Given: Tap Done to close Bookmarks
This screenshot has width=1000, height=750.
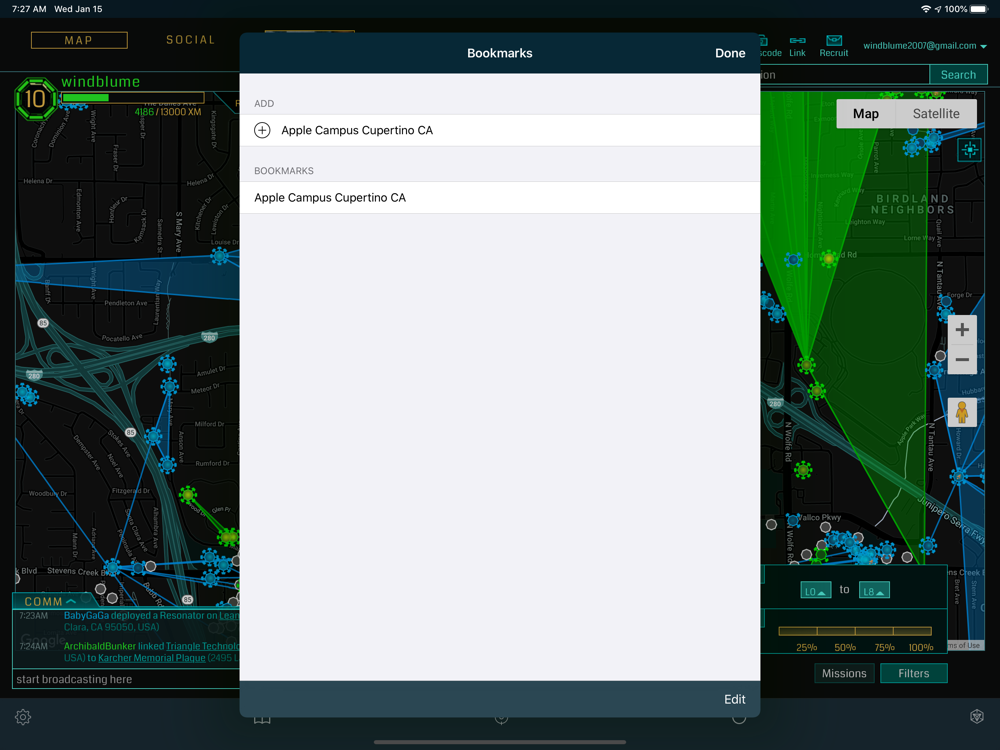Looking at the screenshot, I should 730,54.
